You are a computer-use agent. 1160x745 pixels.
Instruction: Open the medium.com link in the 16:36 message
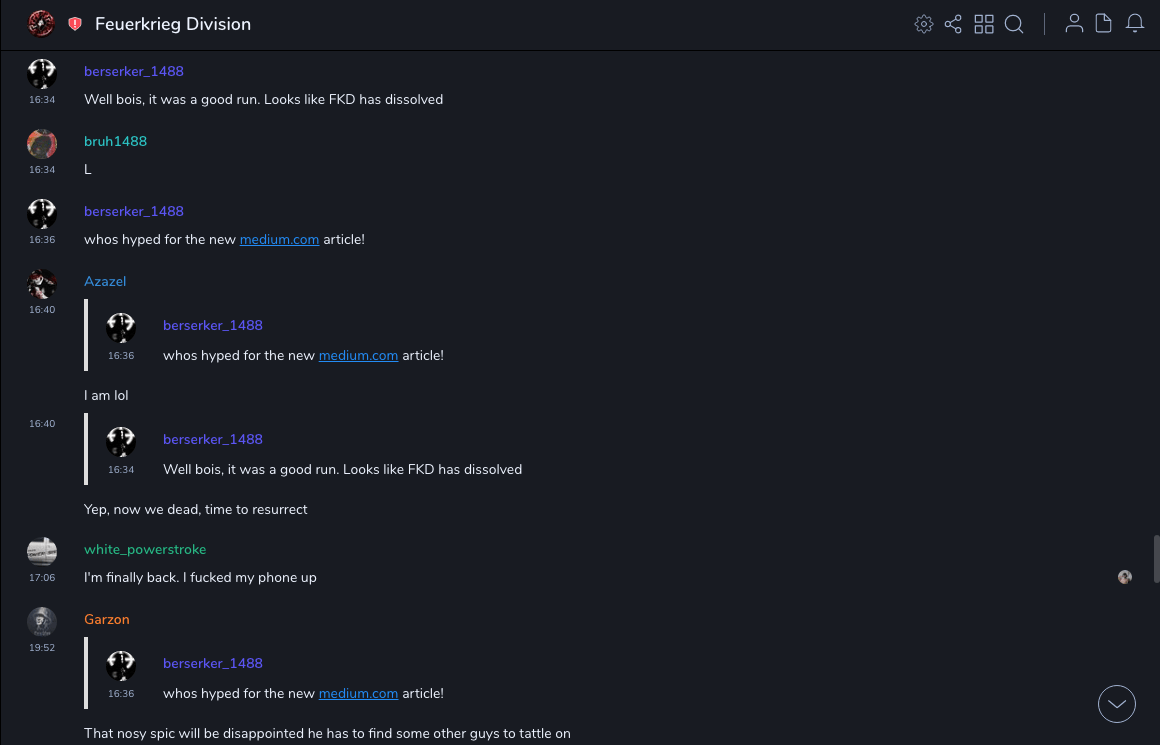(279, 240)
